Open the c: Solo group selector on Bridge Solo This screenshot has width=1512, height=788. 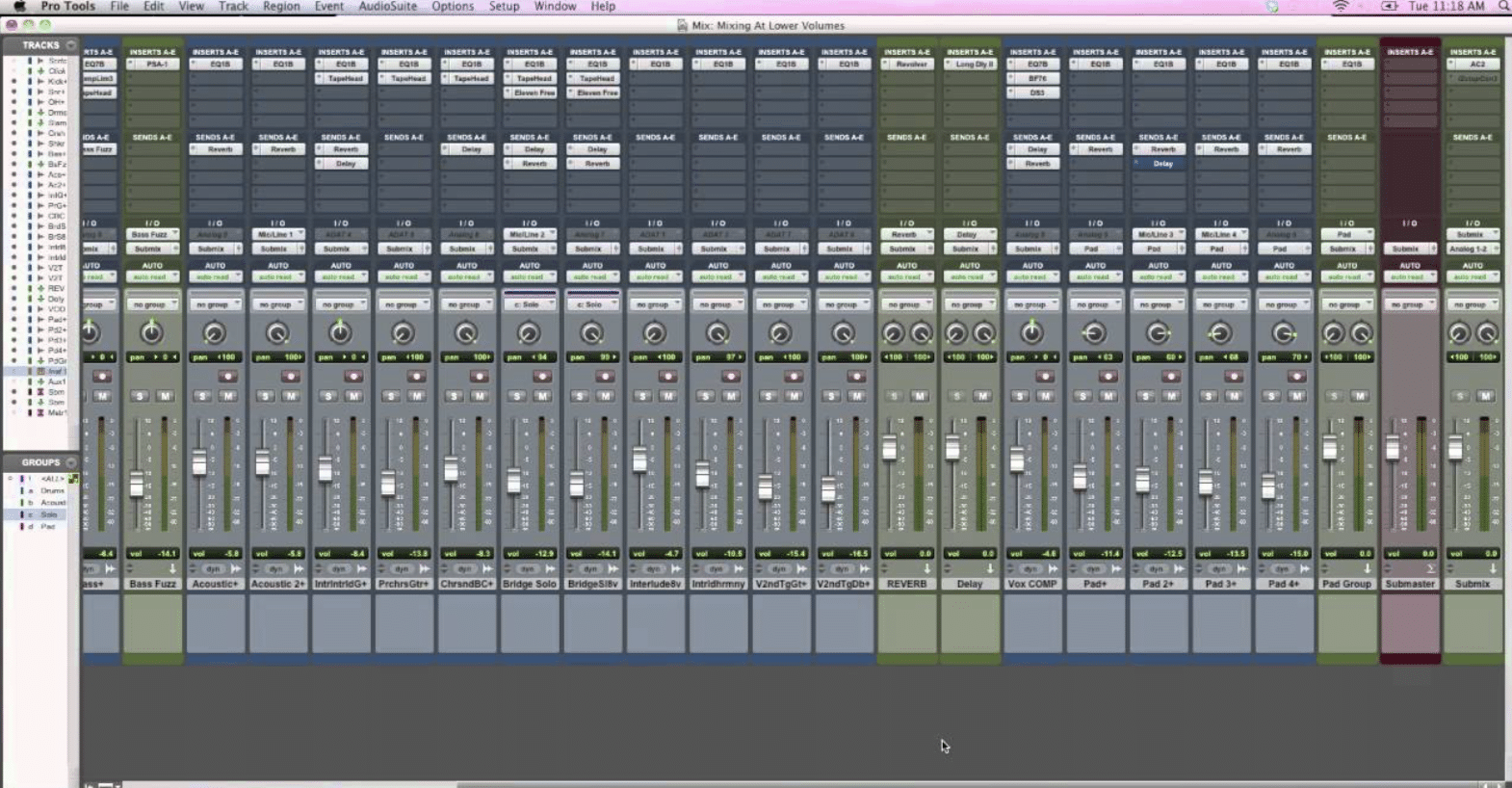point(530,304)
